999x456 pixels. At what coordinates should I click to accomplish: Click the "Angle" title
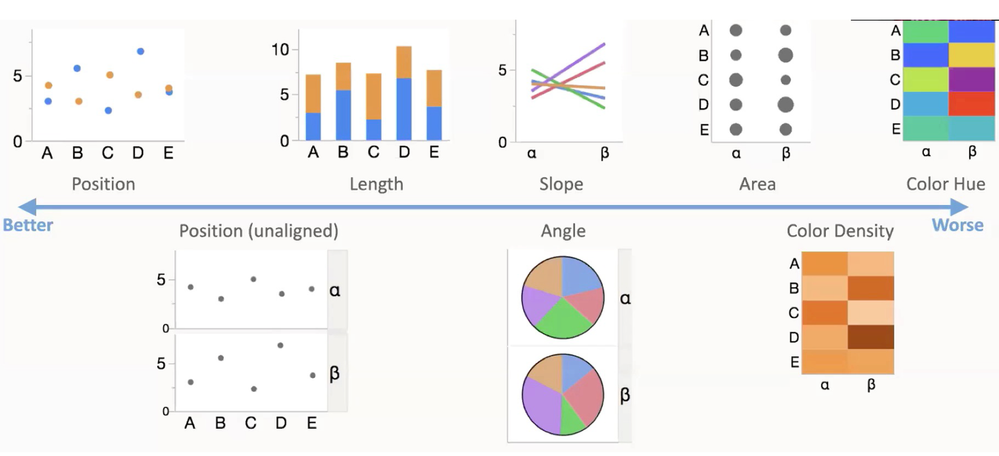[x=561, y=231]
